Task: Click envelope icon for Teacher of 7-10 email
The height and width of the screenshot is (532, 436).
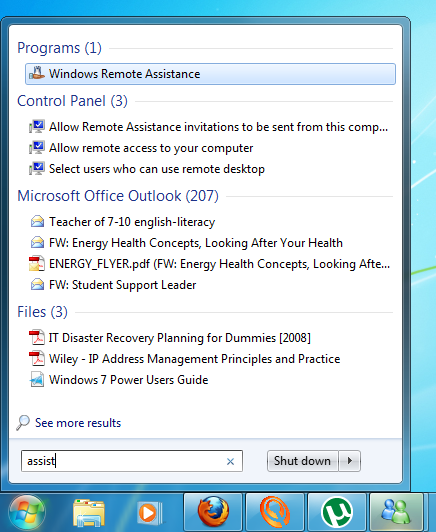Action: (x=37, y=222)
